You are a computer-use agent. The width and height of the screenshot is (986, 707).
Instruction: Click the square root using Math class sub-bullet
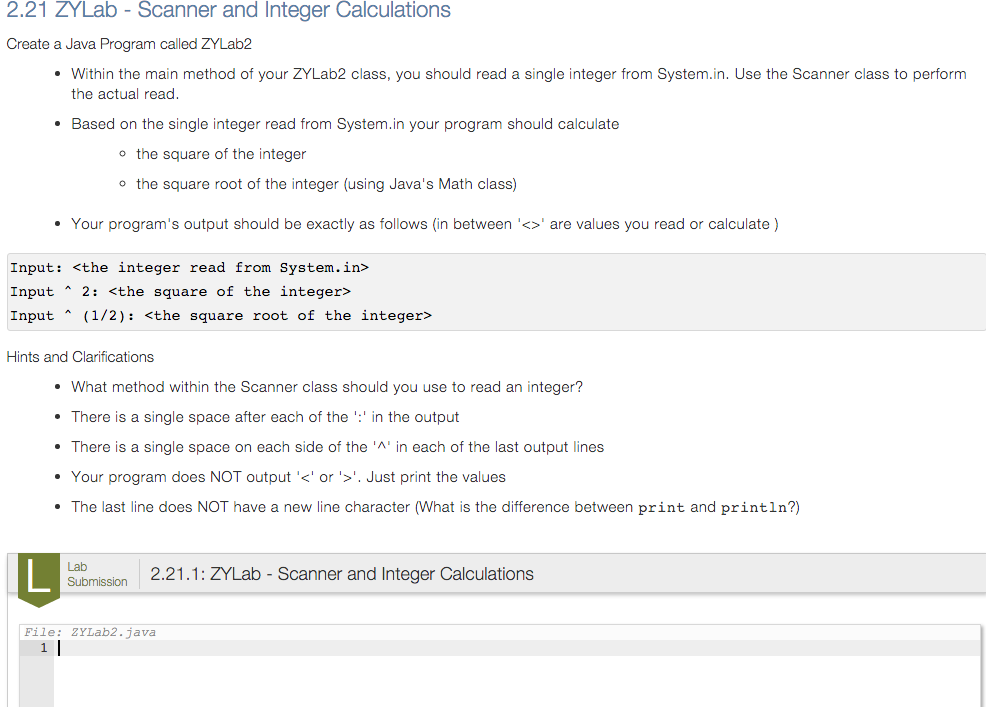[326, 184]
